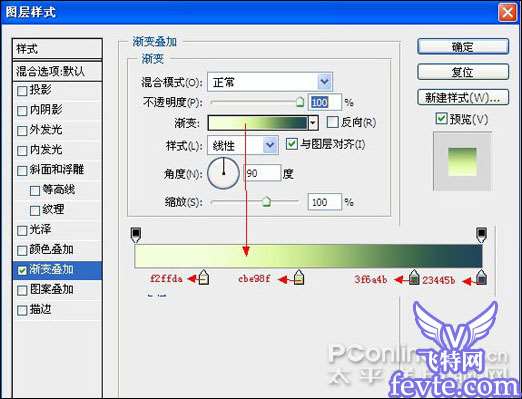The image size is (522, 399).
Task: Select 混合选项:默认 in the list
Action: (x=57, y=71)
